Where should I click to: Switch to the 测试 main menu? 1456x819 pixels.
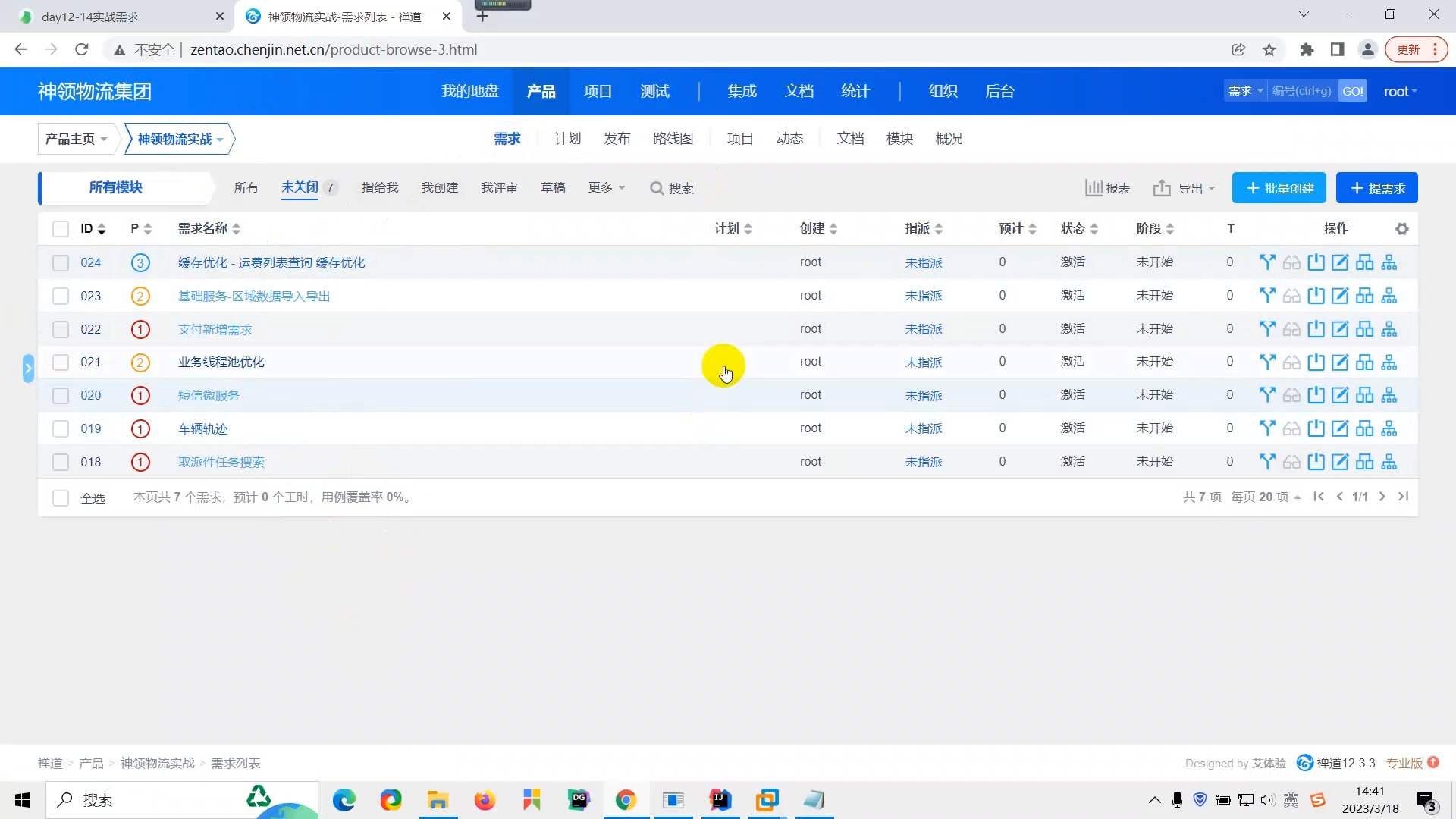click(654, 91)
